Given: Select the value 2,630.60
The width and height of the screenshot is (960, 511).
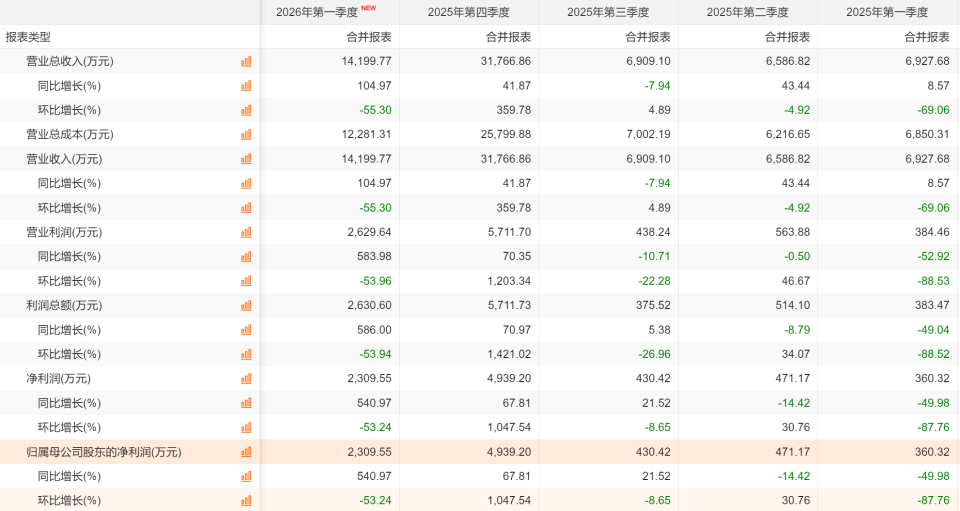Looking at the screenshot, I should 369,305.
